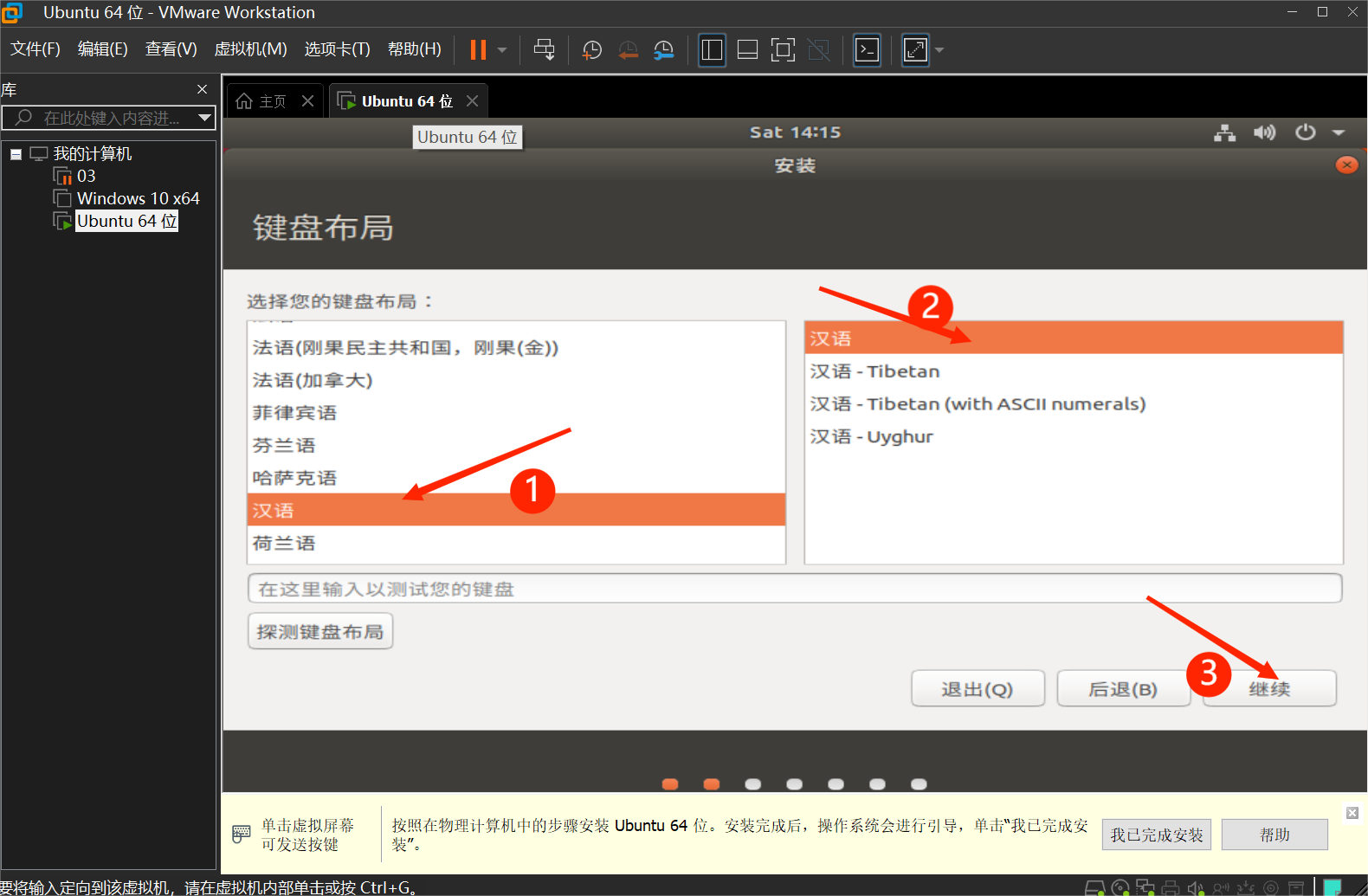
Task: Click the stretch guest display icon
Action: point(915,50)
